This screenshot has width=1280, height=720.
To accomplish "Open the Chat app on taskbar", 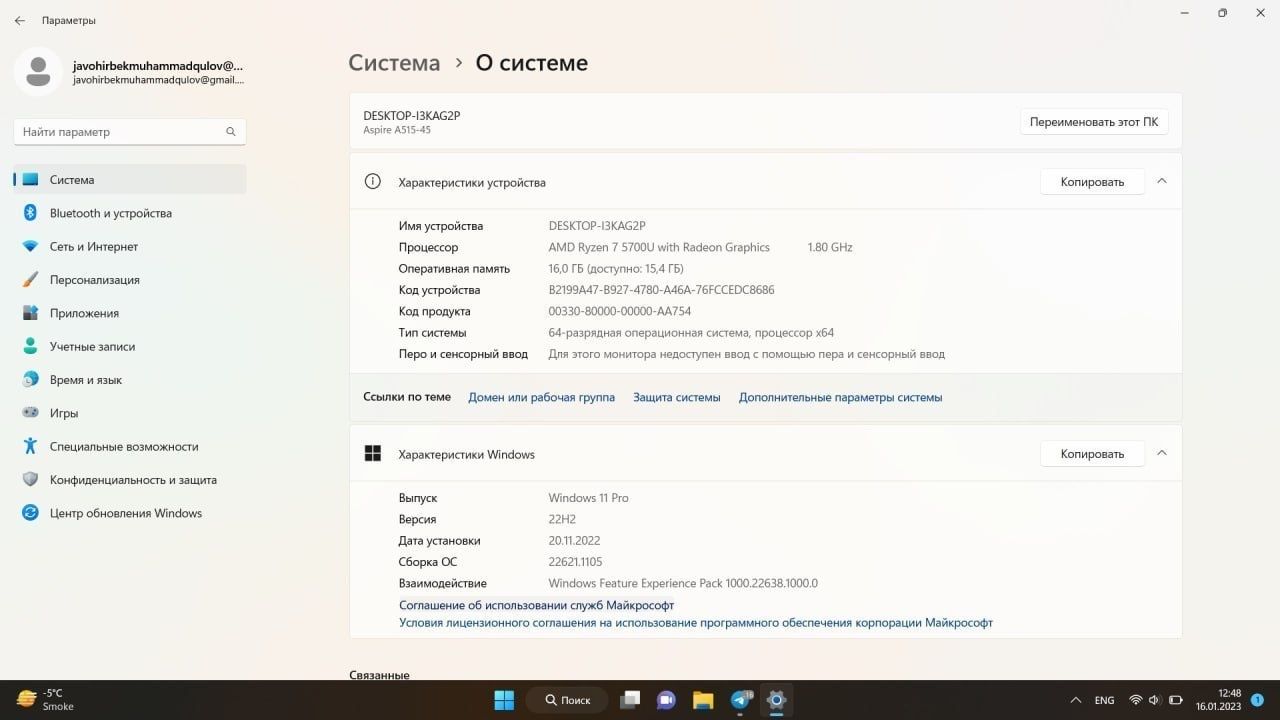I will click(x=667, y=699).
